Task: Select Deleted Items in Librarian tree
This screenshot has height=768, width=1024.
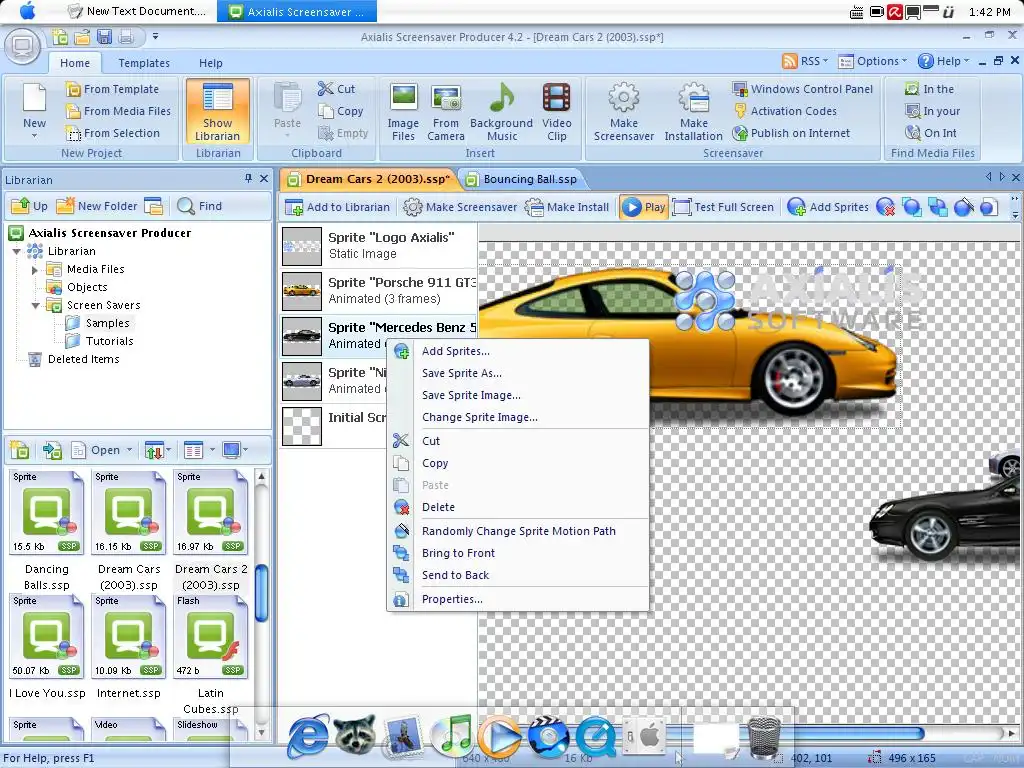Action: click(x=84, y=359)
